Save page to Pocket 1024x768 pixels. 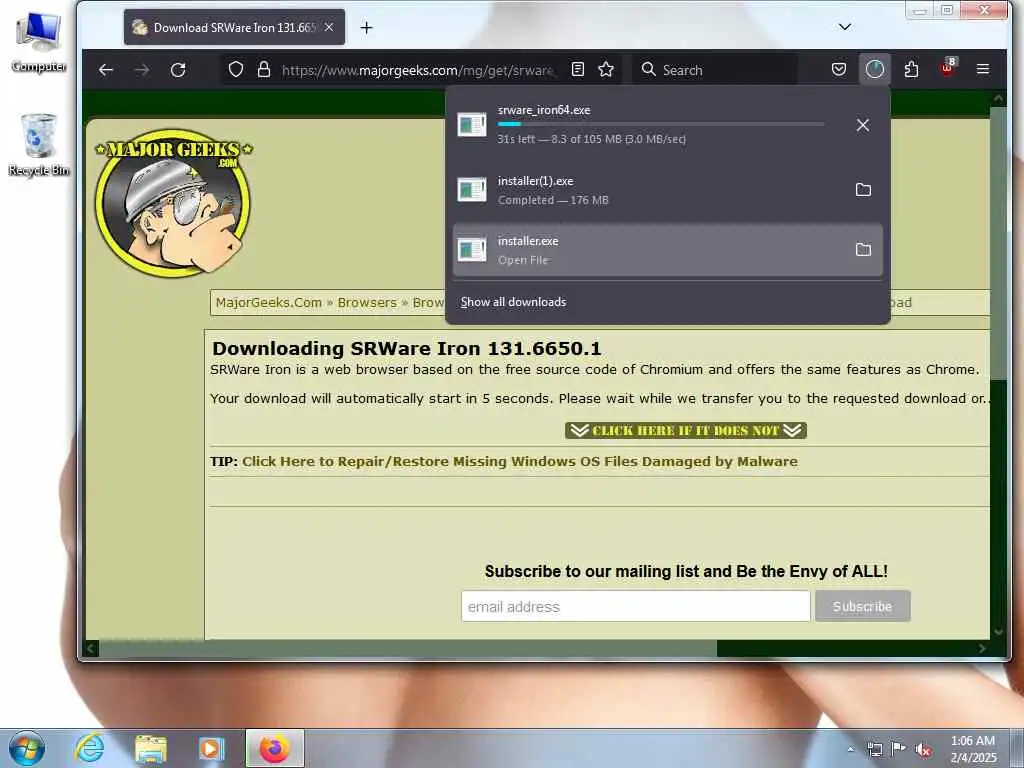point(839,69)
